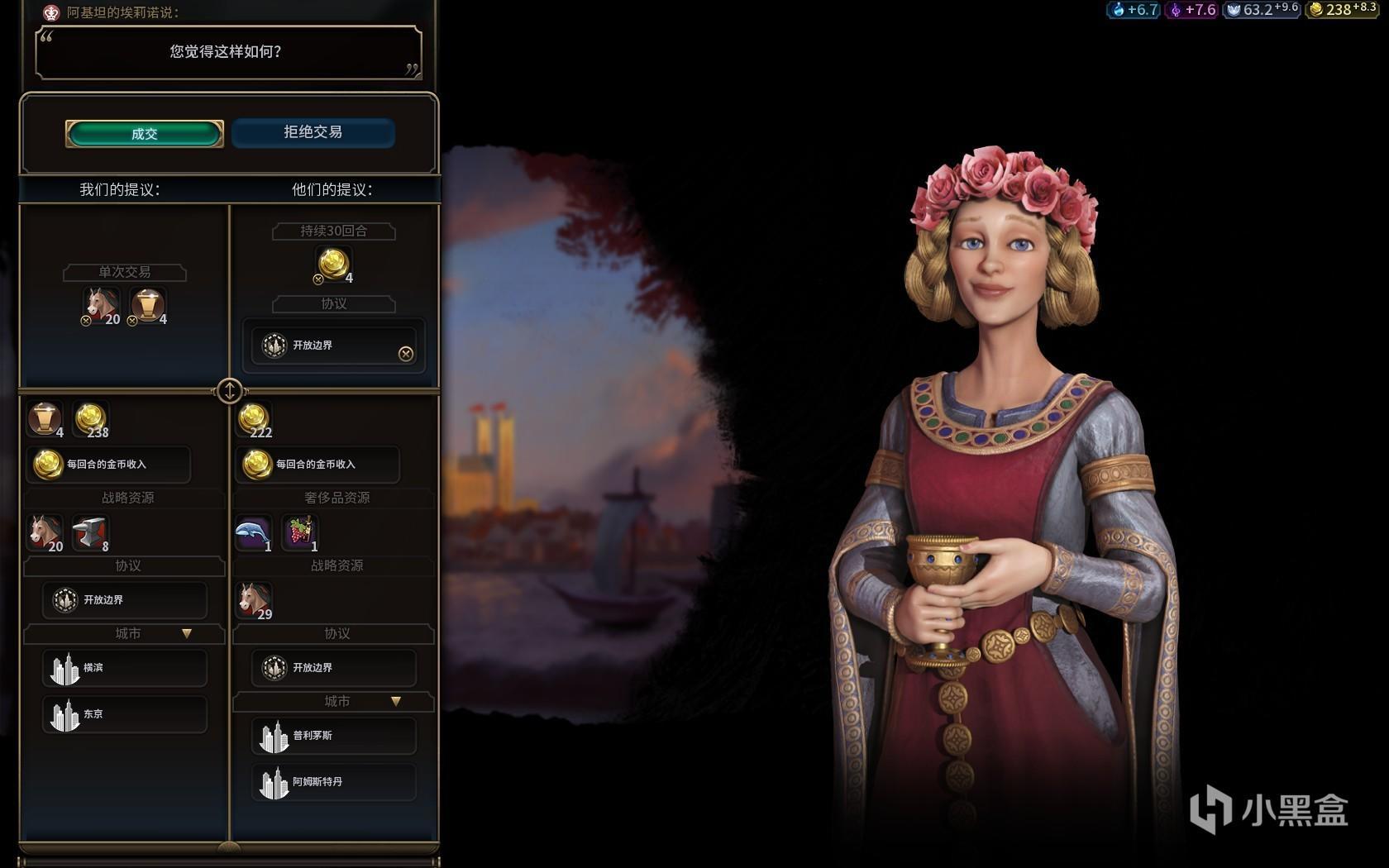Remove the 20 horses from our offer
The width and height of the screenshot is (1389, 868).
[86, 321]
